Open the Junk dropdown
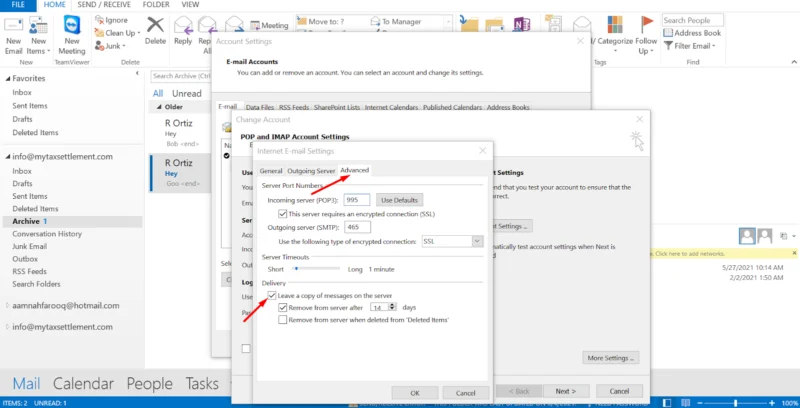 pos(110,46)
